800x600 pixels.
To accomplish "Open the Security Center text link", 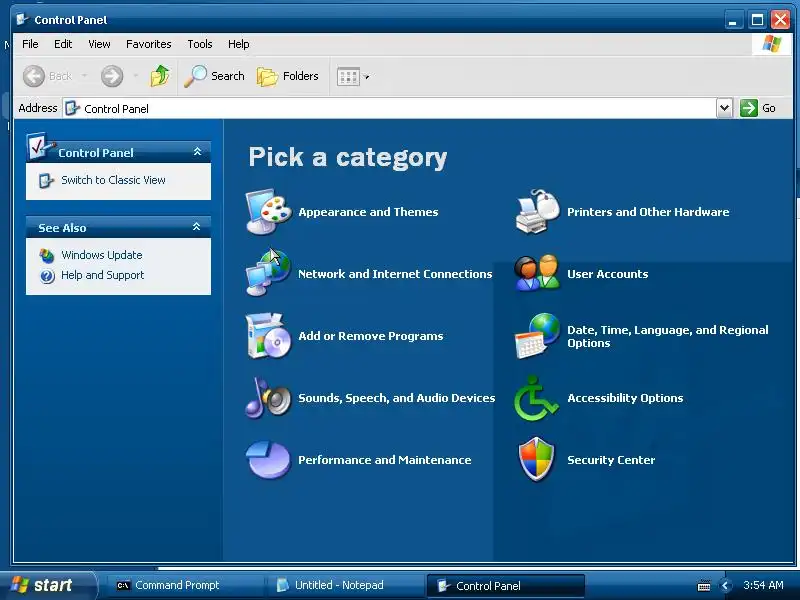I will (x=611, y=460).
